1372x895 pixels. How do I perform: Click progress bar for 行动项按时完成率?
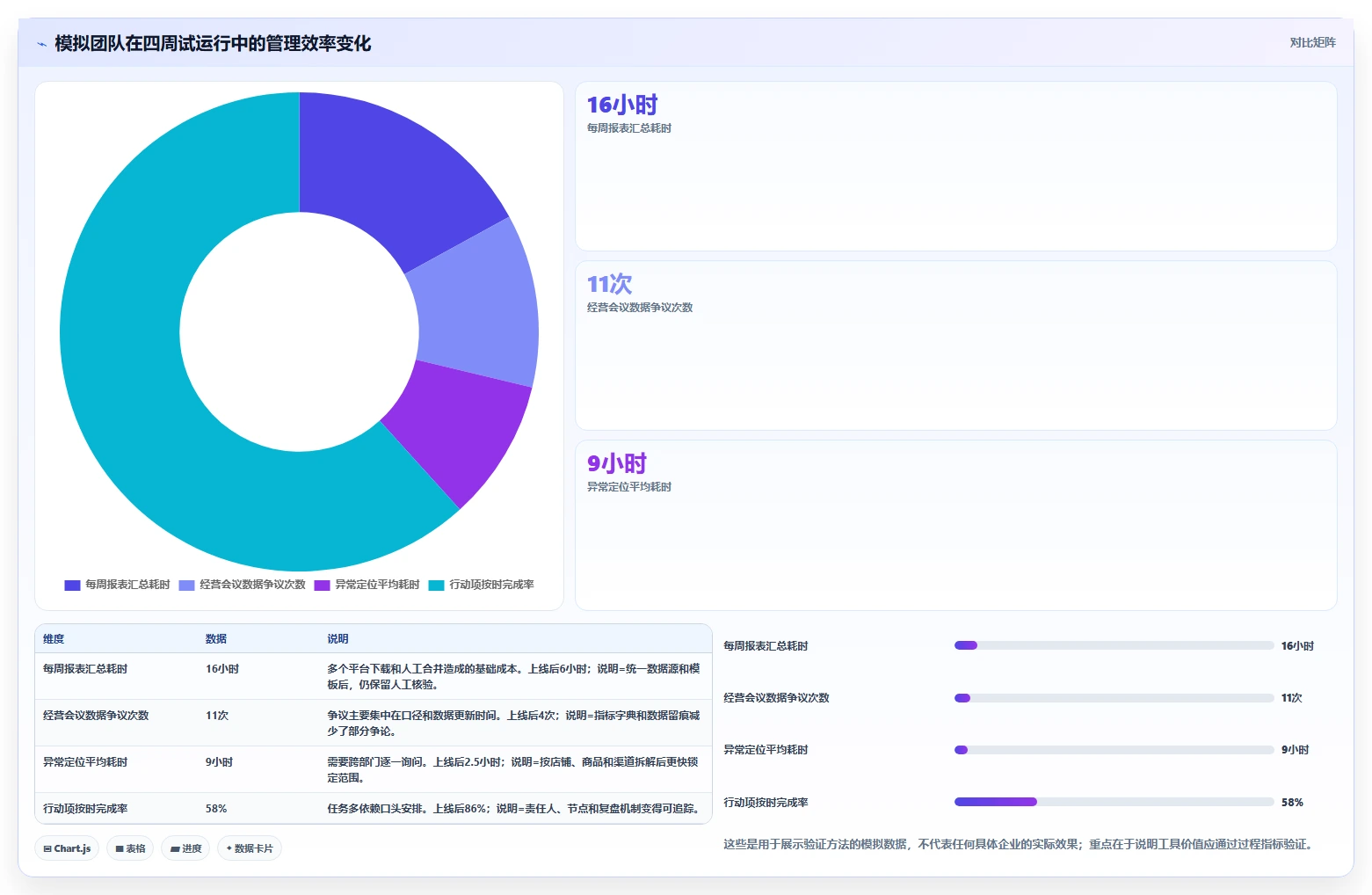pos(1114,802)
